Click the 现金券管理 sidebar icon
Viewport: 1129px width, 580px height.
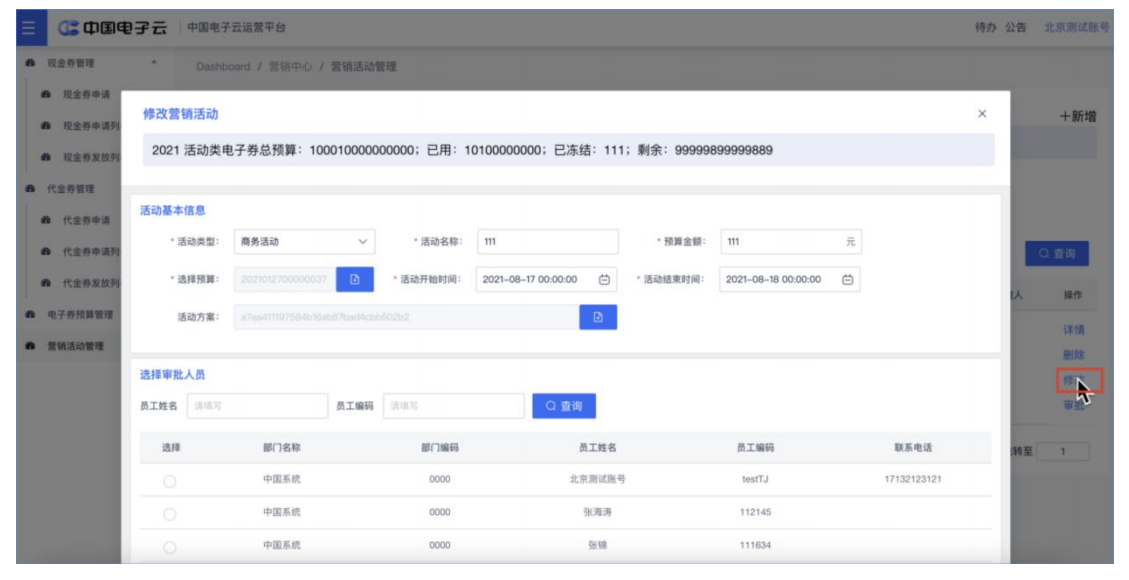click(x=30, y=63)
